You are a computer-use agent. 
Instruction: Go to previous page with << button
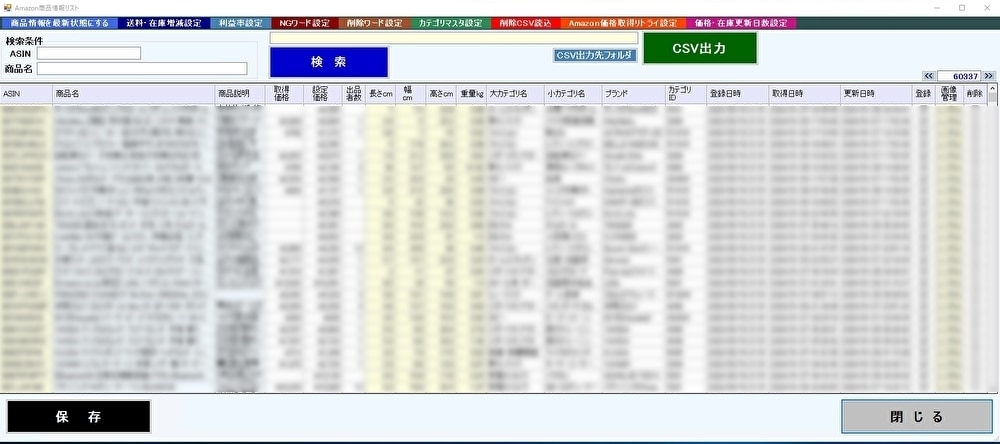(x=929, y=76)
